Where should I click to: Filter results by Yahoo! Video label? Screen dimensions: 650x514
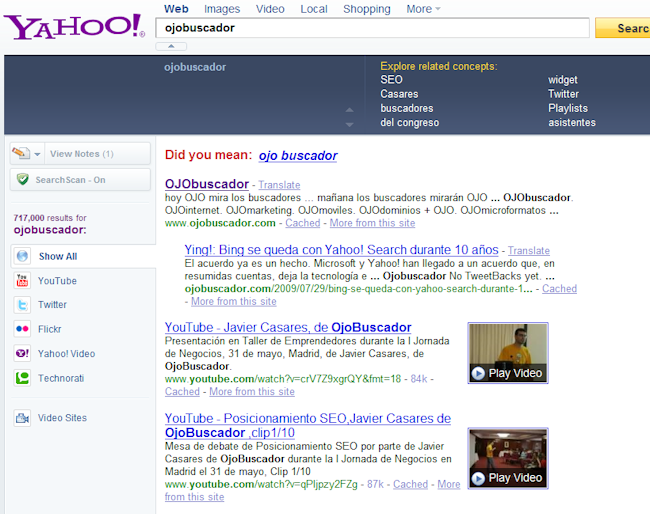[66, 354]
